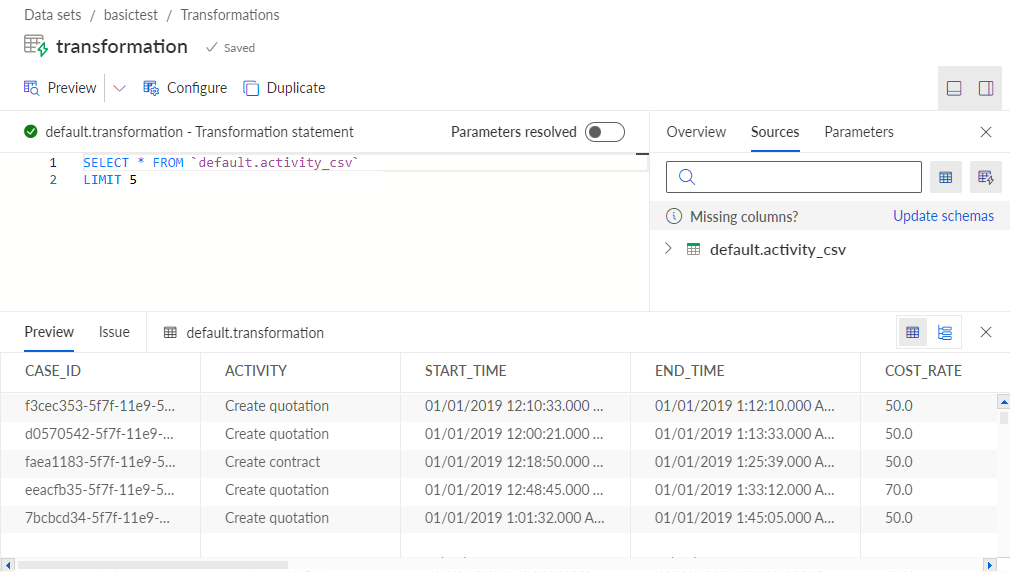The width and height of the screenshot is (1010, 572).
Task: Click basictest in the breadcrumb
Action: pos(131,15)
